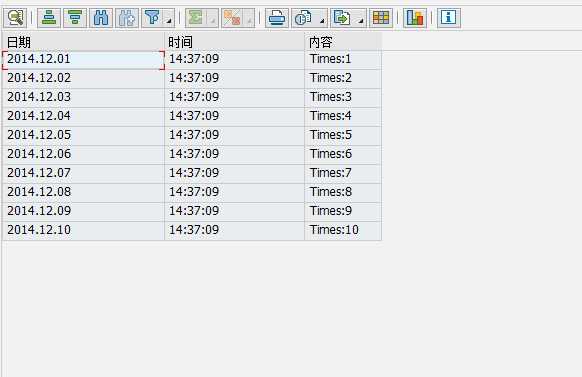Sort the grid in descending order
Image resolution: width=582 pixels, height=377 pixels.
point(75,18)
